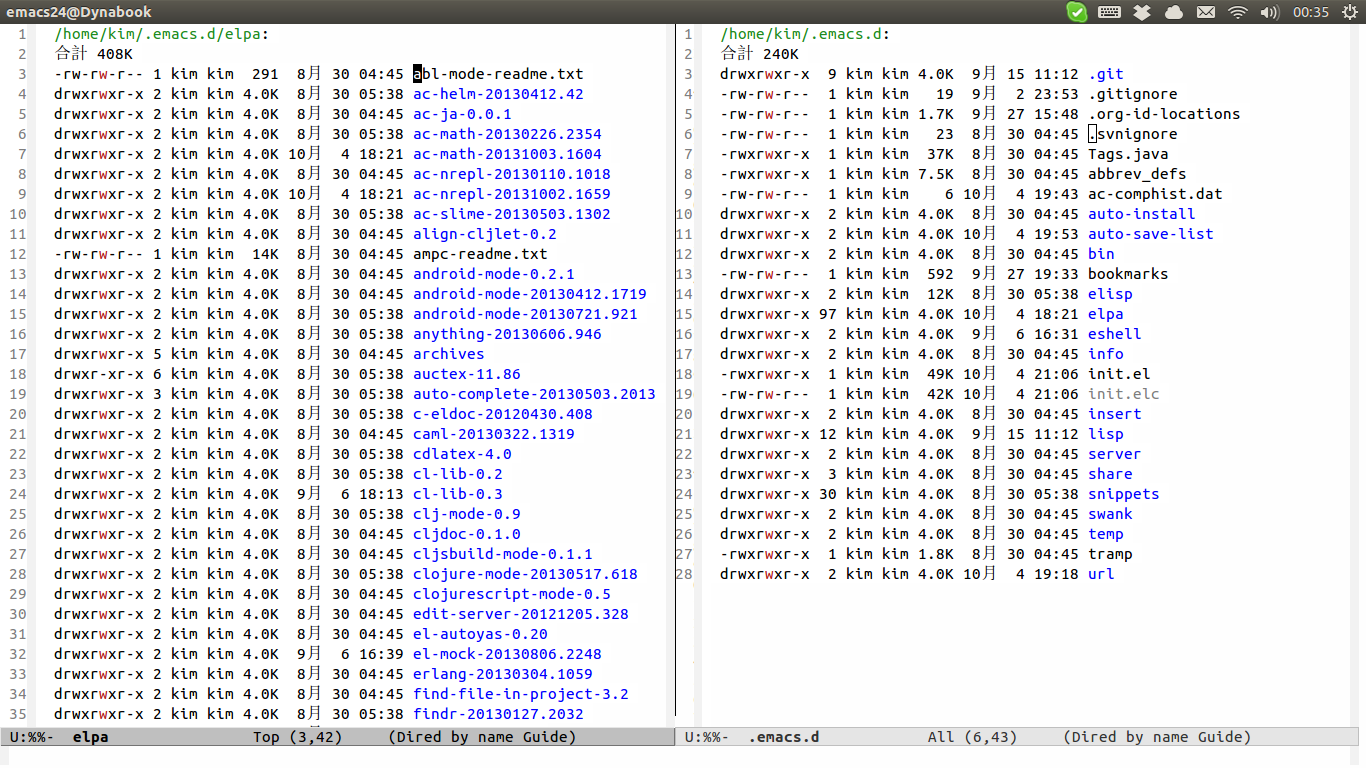The height and width of the screenshot is (768, 1366).
Task: Open the keyboard input method indicator
Action: (x=1109, y=12)
